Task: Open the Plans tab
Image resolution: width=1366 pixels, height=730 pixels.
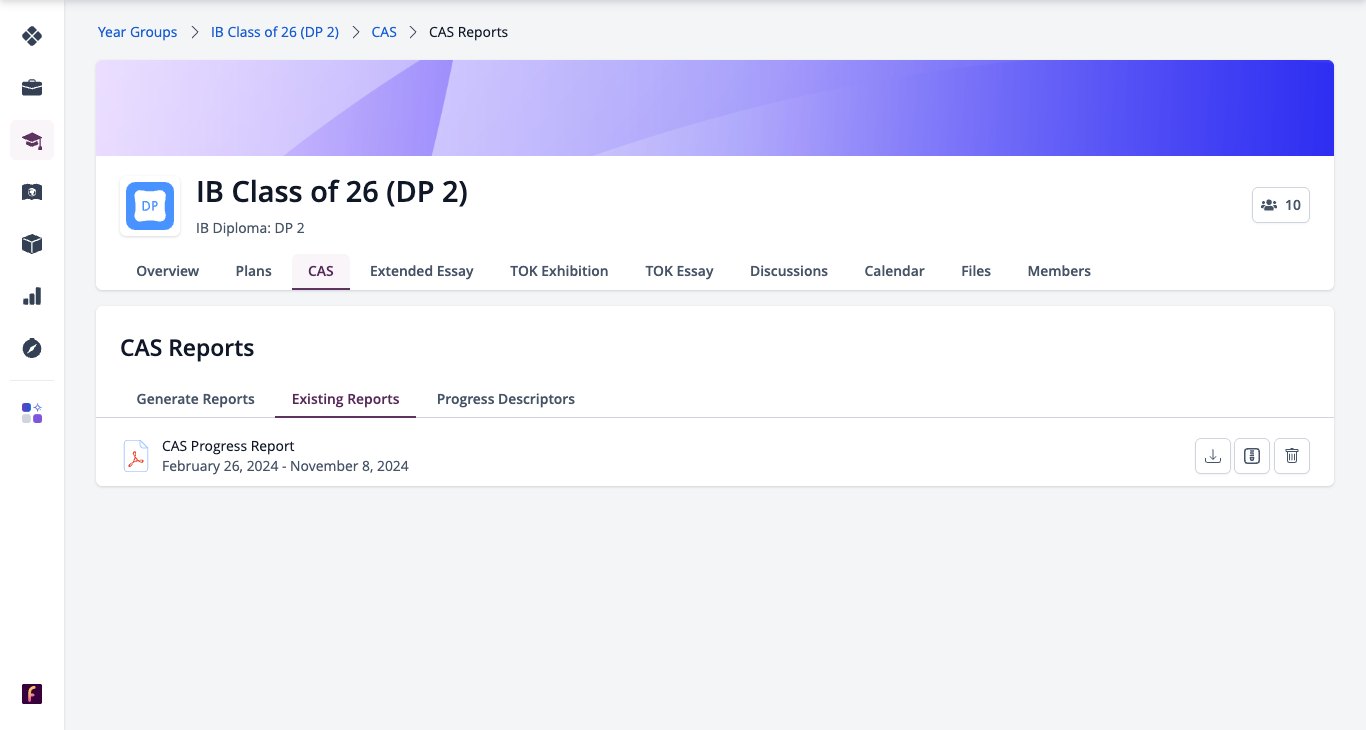Action: [x=254, y=271]
